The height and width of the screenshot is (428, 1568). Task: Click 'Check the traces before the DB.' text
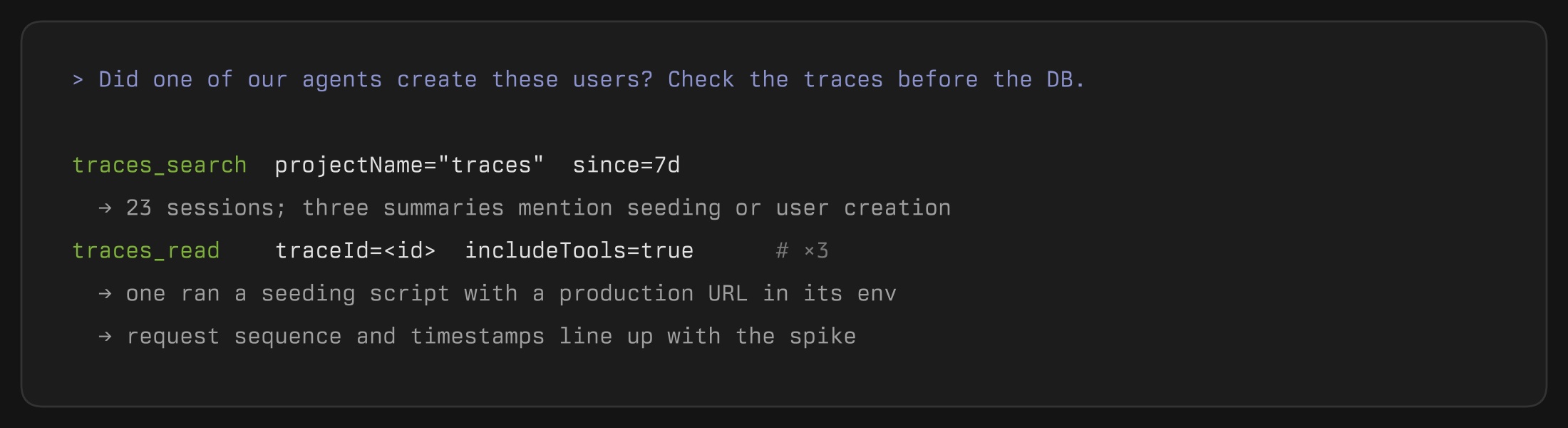point(877,80)
